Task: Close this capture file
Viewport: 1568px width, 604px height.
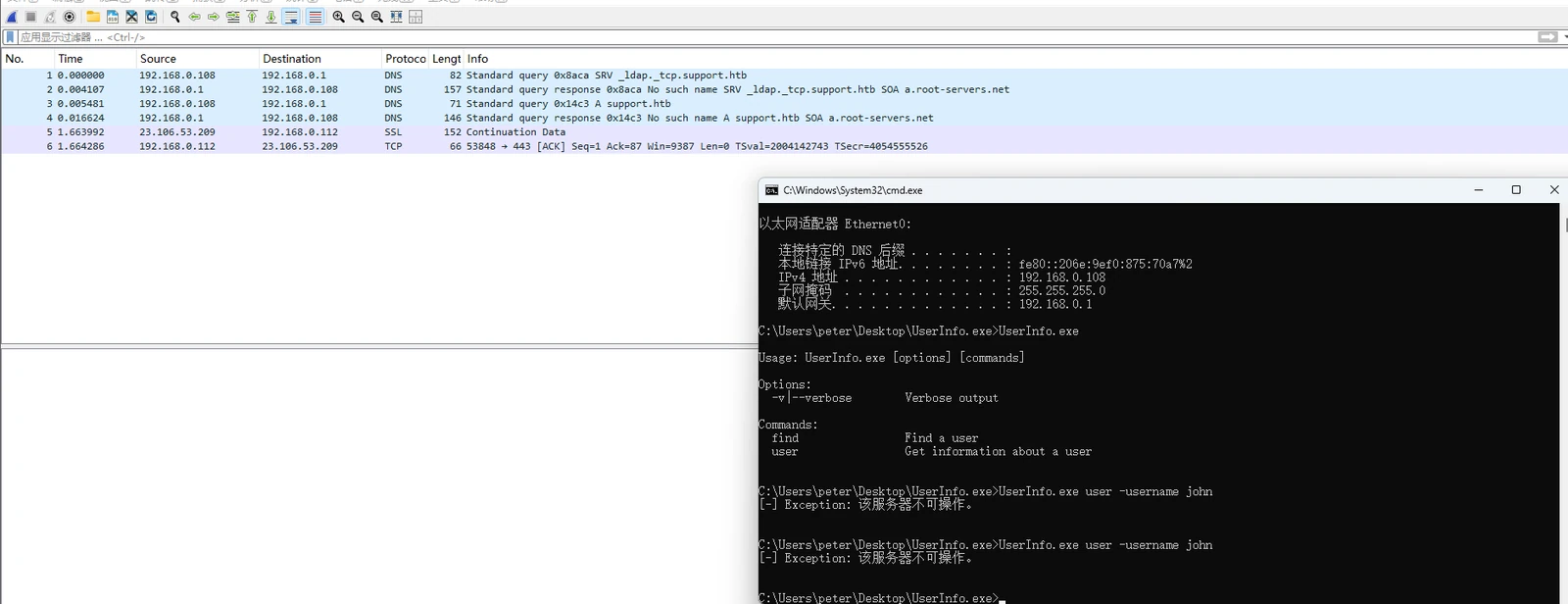Action: pos(131,17)
